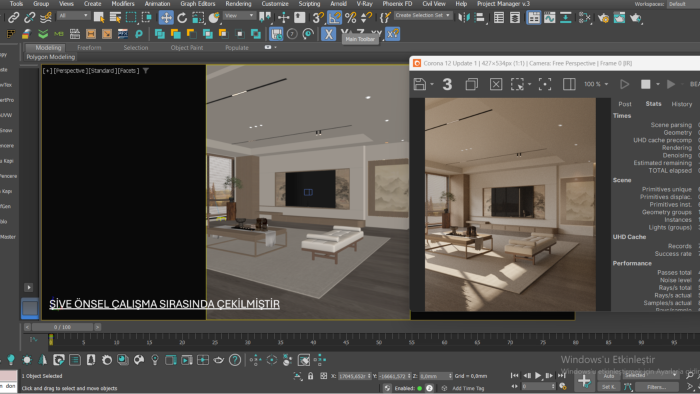Open the Graph Editors menu
Screen dimensions: 700x394
pyautogui.click(x=198, y=4)
